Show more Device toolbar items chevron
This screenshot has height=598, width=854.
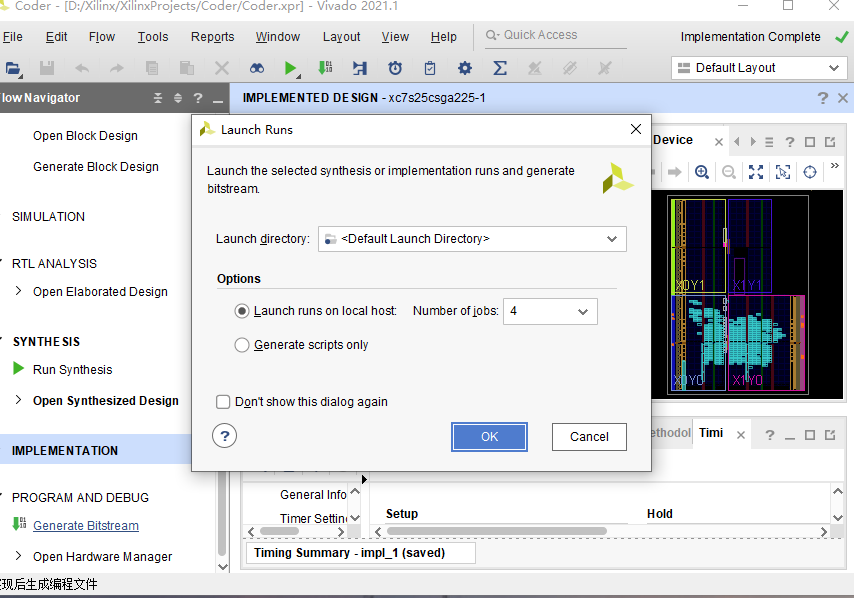[x=834, y=166]
